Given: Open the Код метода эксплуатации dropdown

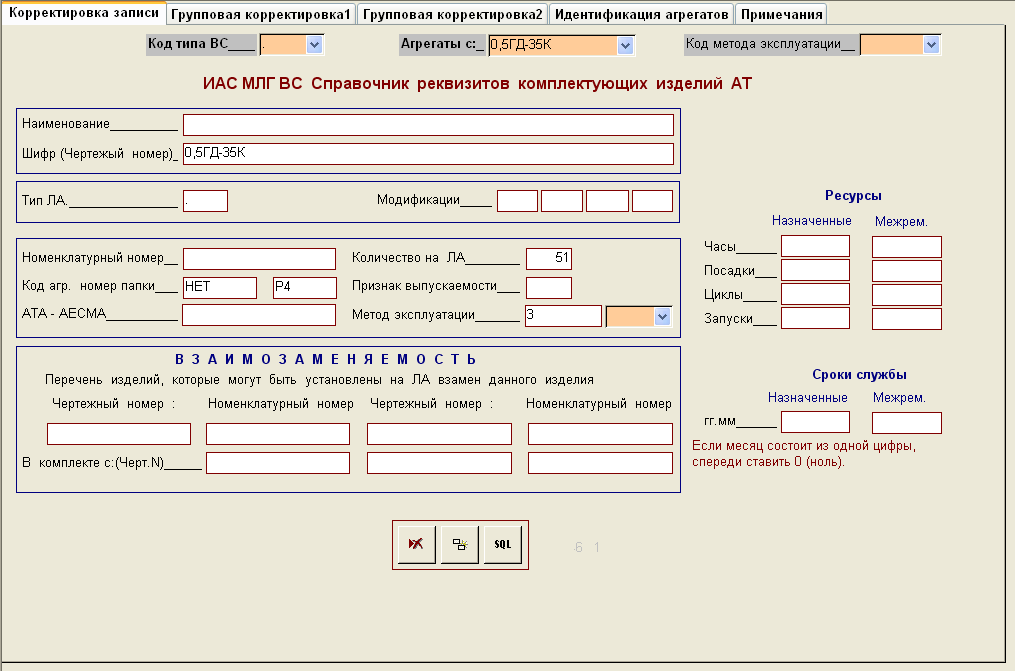Looking at the screenshot, I should [x=931, y=44].
